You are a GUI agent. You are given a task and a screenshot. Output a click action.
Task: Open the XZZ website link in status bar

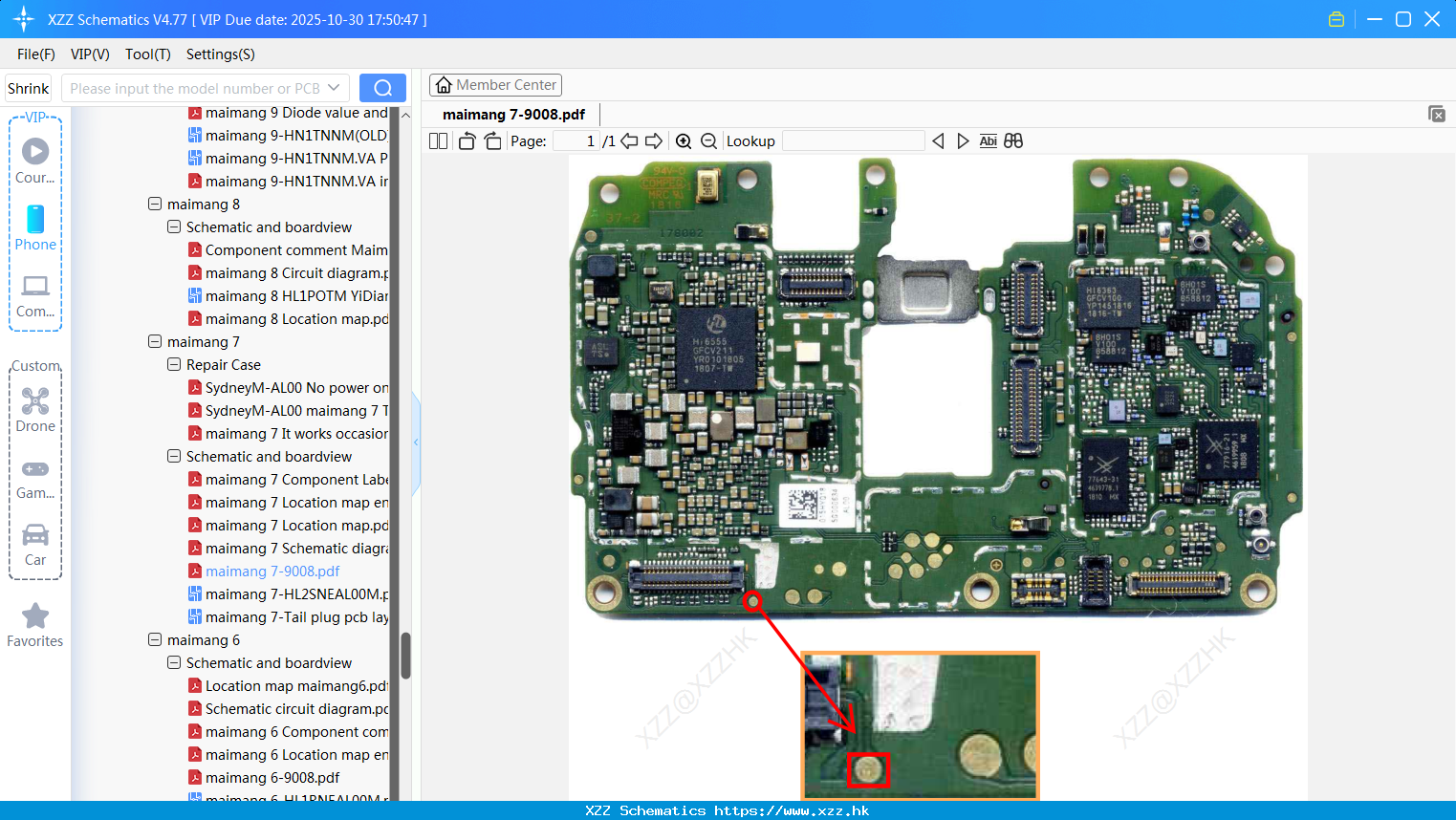[792, 810]
